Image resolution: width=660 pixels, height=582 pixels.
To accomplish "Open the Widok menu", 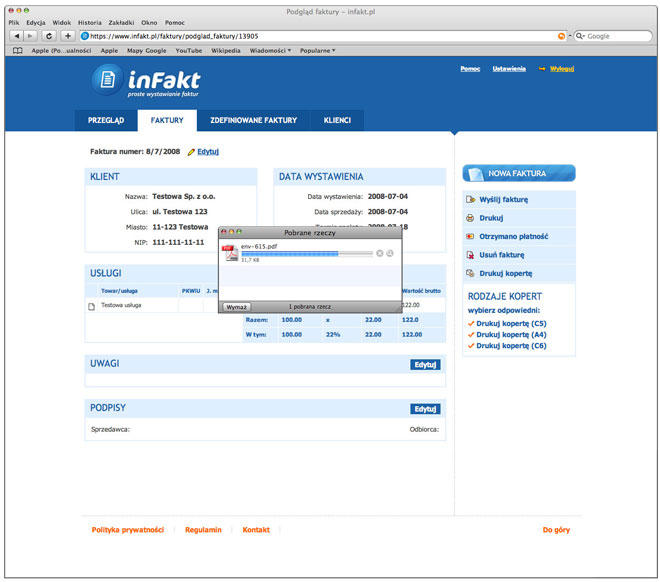I will click(x=61, y=23).
